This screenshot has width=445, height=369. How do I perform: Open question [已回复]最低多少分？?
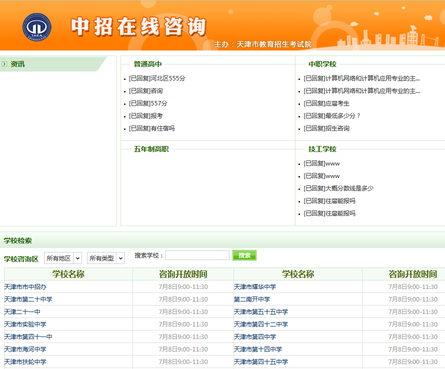point(332,116)
